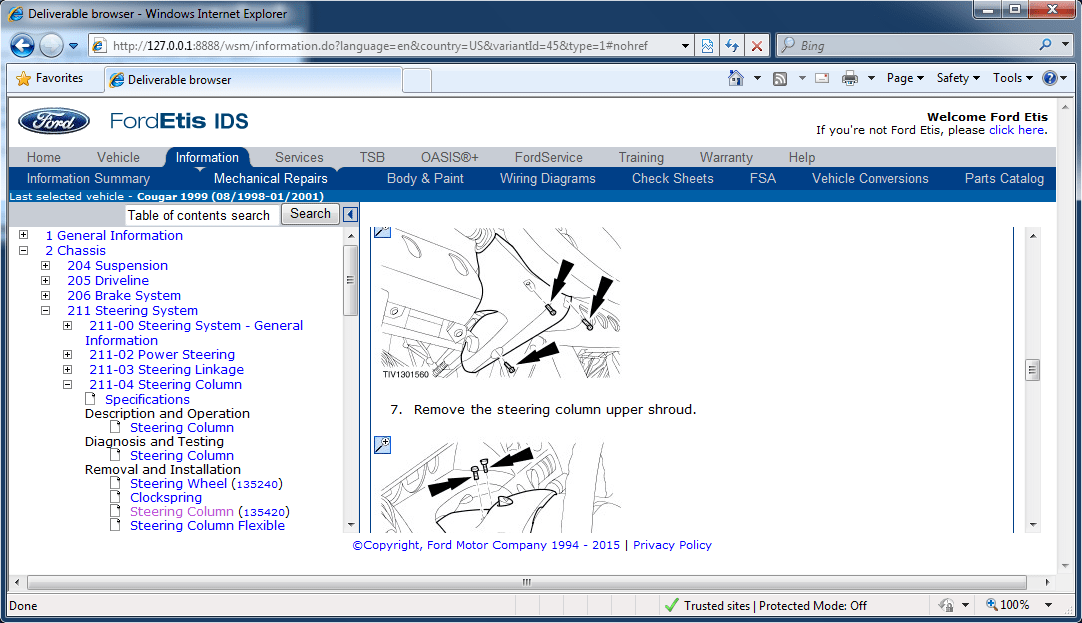This screenshot has height=623, width=1082.
Task: Select Parts Catalog submenu item
Action: coord(1004,179)
